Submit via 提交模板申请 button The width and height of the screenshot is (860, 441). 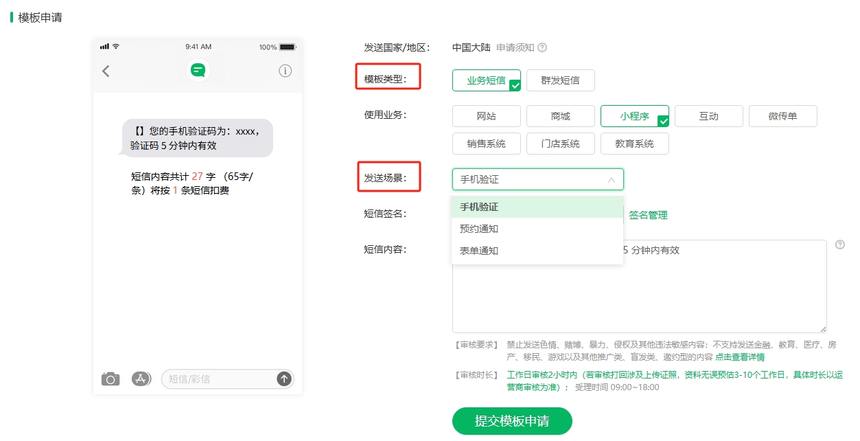click(512, 421)
